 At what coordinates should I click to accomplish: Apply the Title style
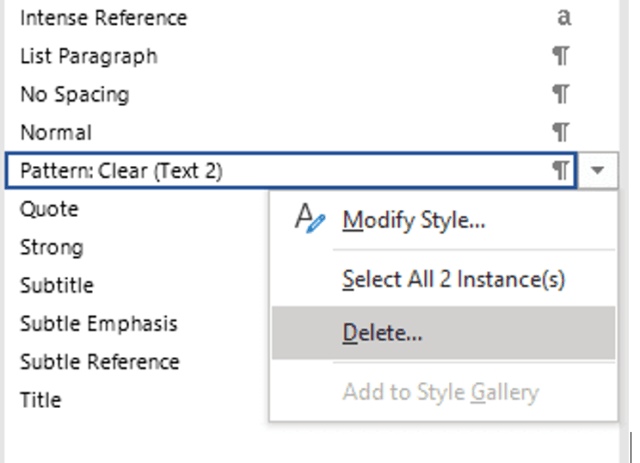click(x=40, y=400)
